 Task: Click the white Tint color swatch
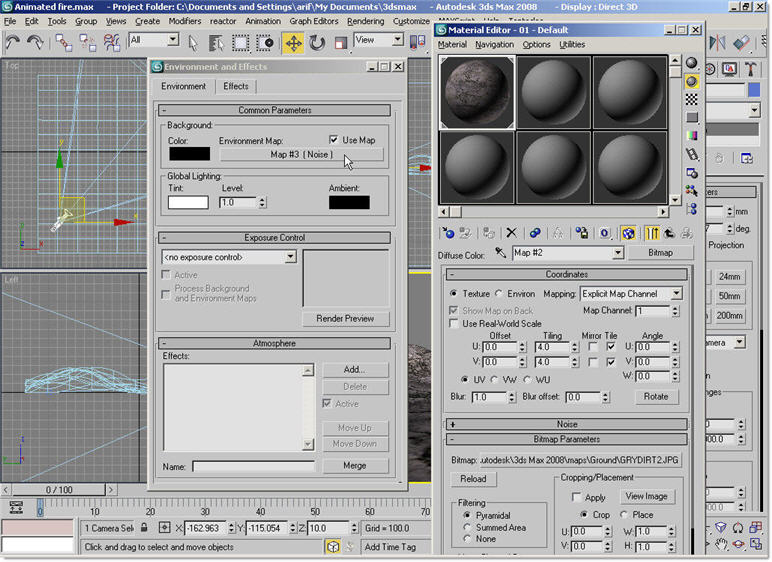[x=188, y=202]
